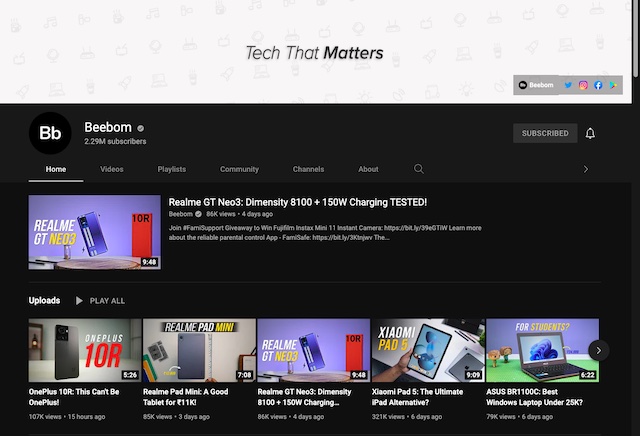This screenshot has width=640, height=436.
Task: Switch to the Videos tab
Action: click(111, 169)
